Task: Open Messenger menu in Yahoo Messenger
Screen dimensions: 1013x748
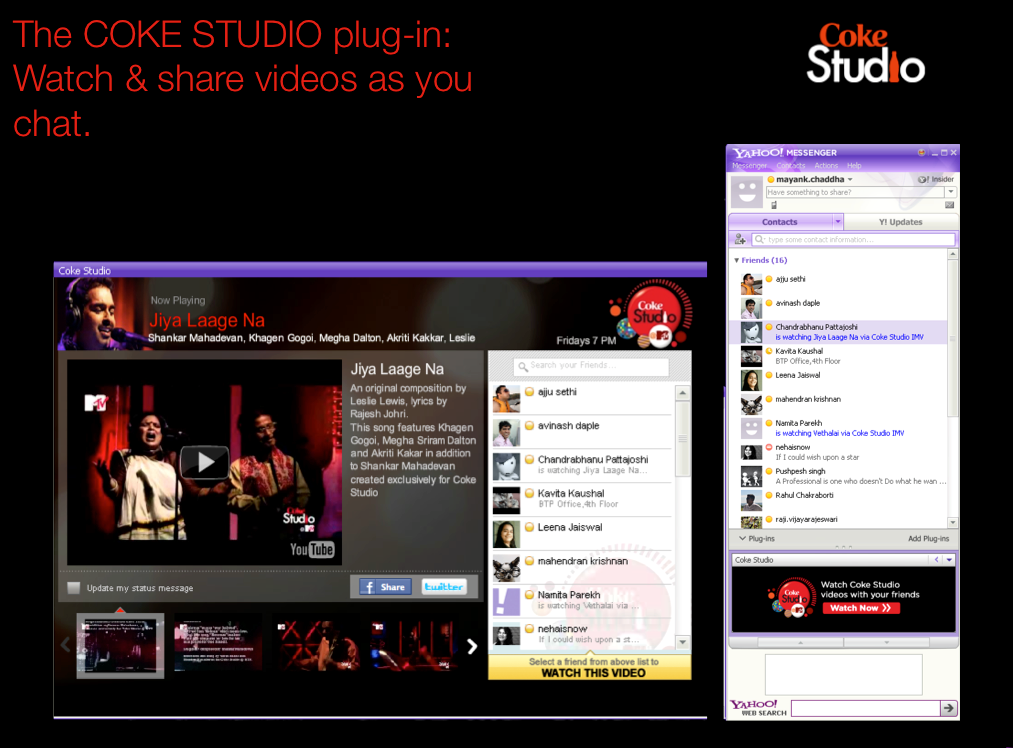Action: coord(749,166)
